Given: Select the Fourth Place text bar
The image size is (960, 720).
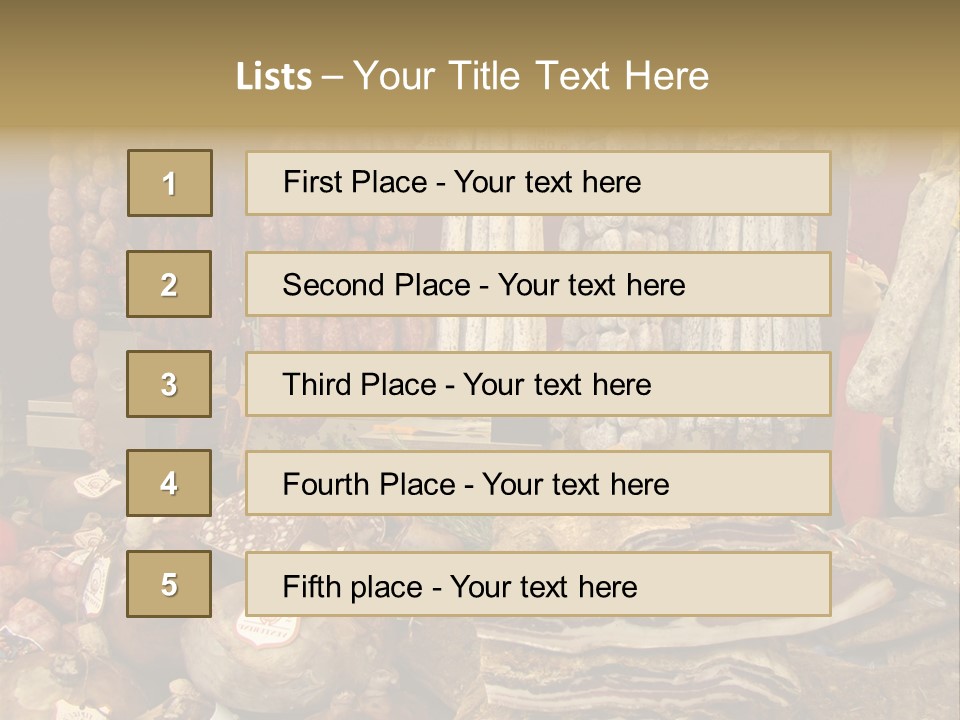Looking at the screenshot, I should pyautogui.click(x=538, y=484).
